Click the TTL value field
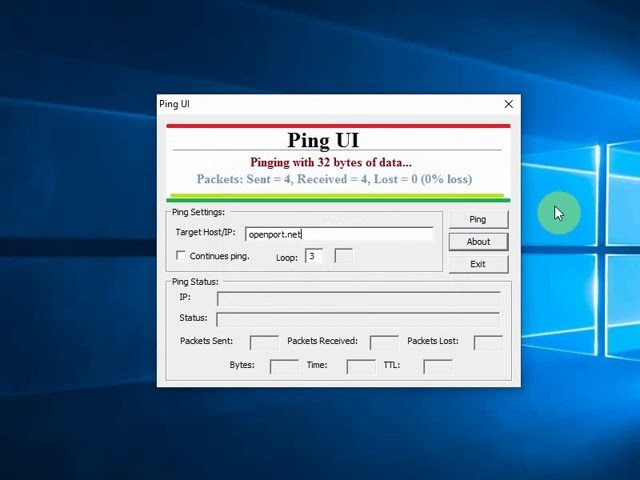640x480 pixels. click(438, 366)
